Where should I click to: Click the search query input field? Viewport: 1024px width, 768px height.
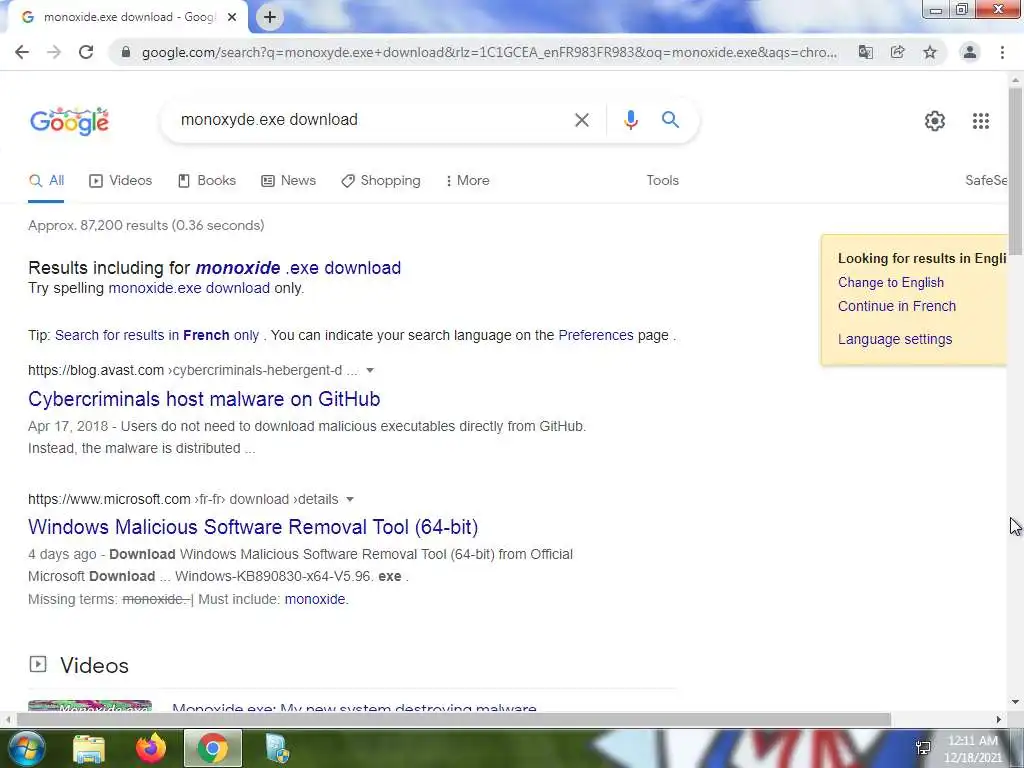tap(372, 120)
